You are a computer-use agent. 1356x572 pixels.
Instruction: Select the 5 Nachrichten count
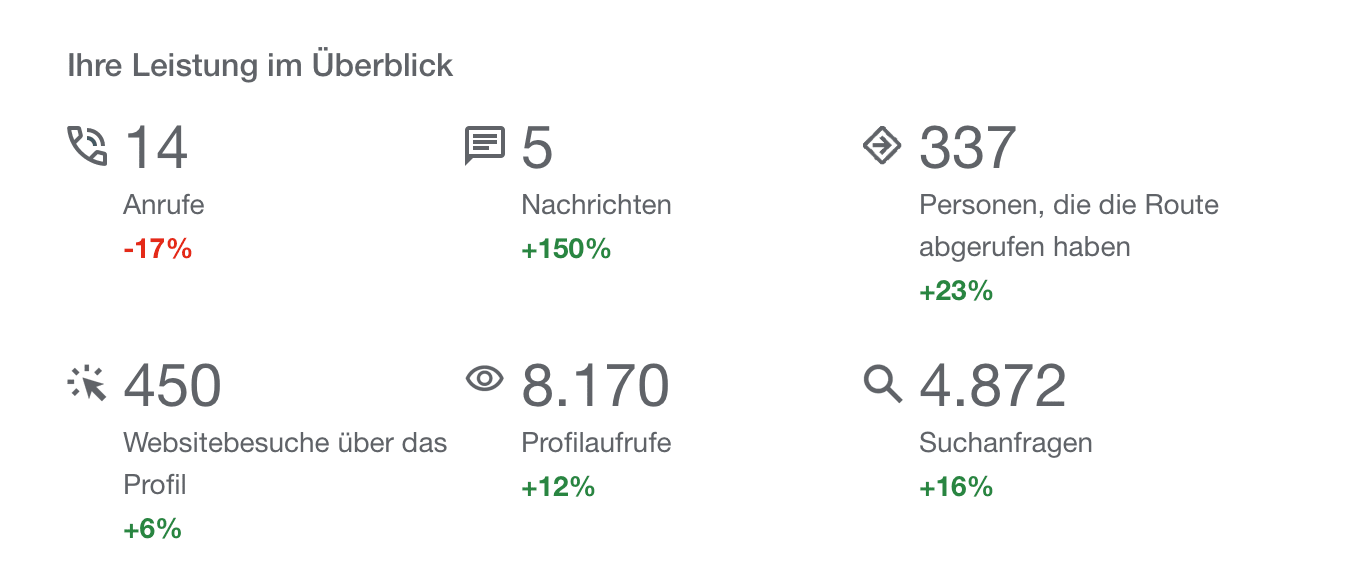click(537, 148)
